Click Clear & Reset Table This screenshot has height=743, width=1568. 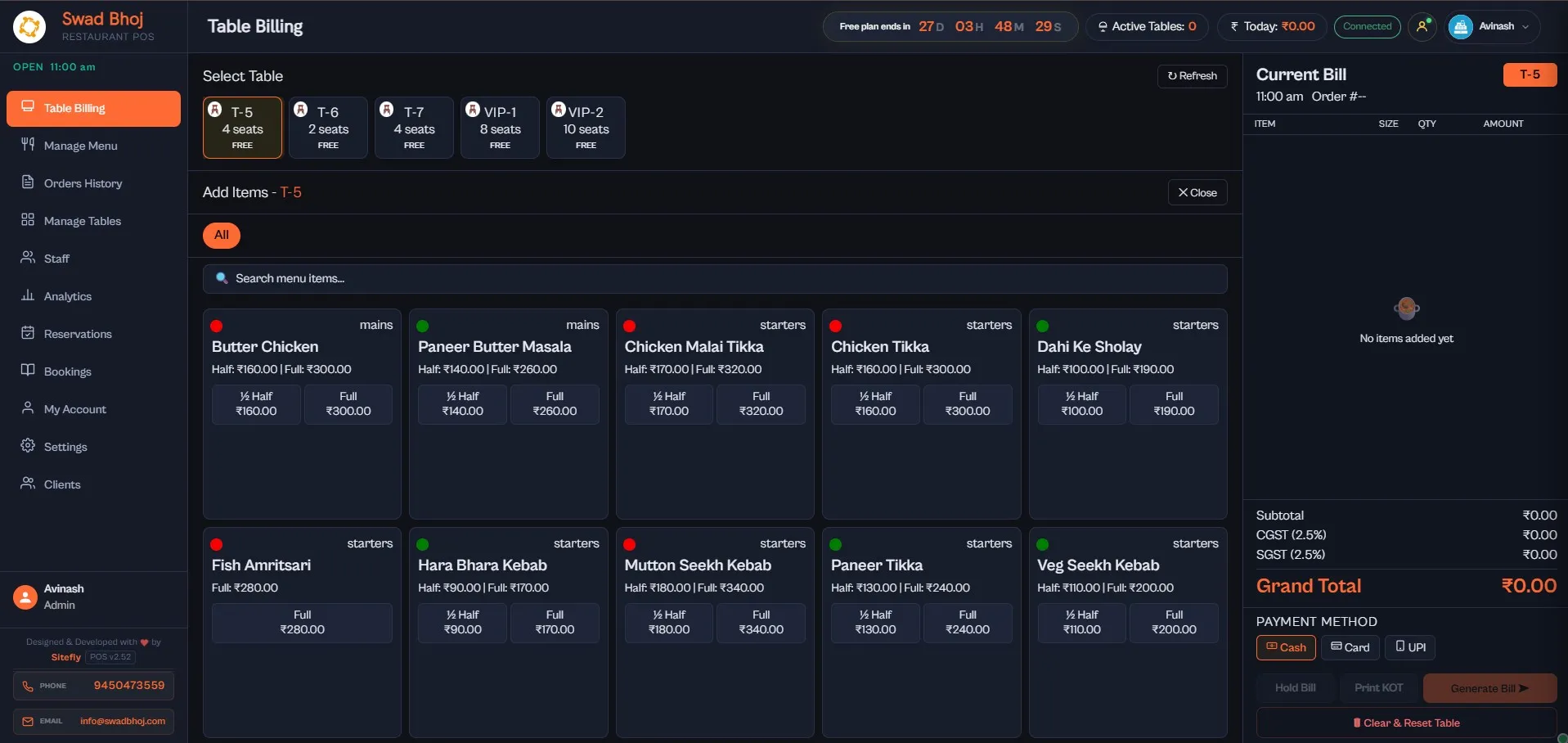tap(1407, 723)
